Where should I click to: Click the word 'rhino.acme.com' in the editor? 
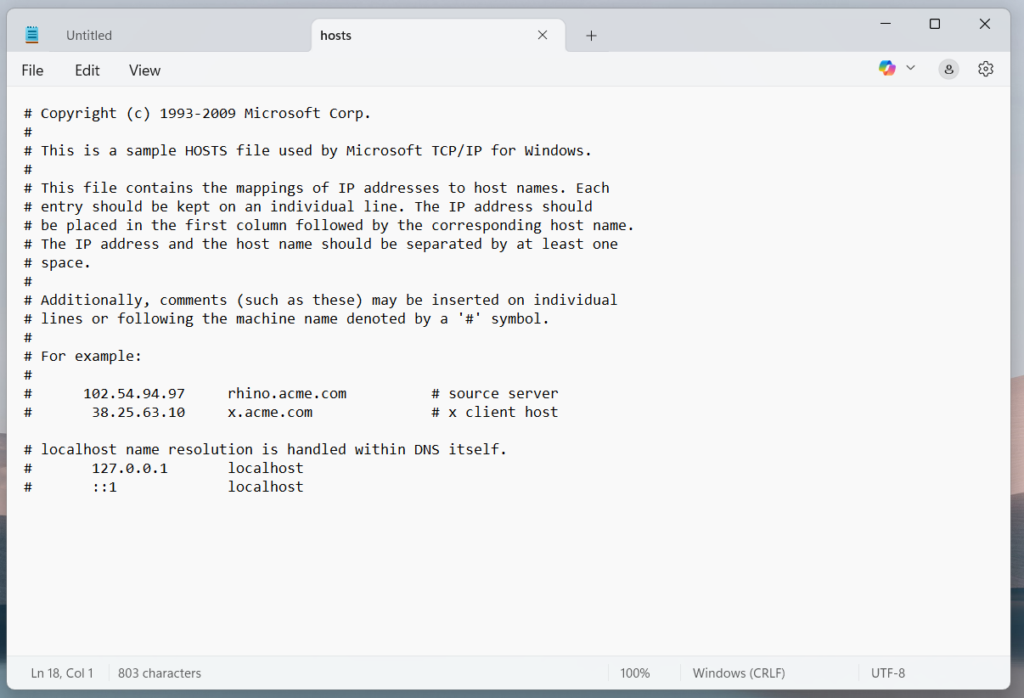click(x=287, y=394)
